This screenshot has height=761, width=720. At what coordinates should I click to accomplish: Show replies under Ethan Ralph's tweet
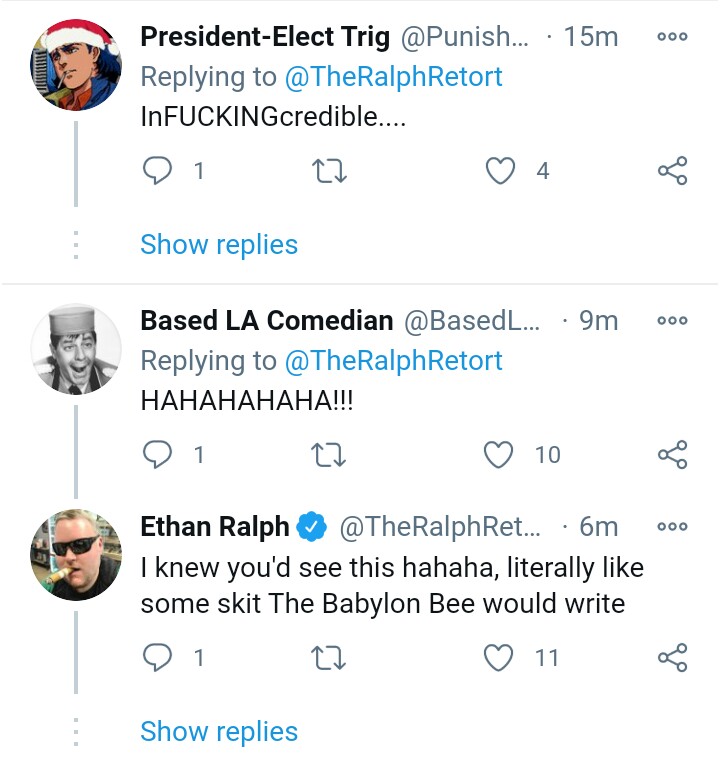click(x=219, y=731)
